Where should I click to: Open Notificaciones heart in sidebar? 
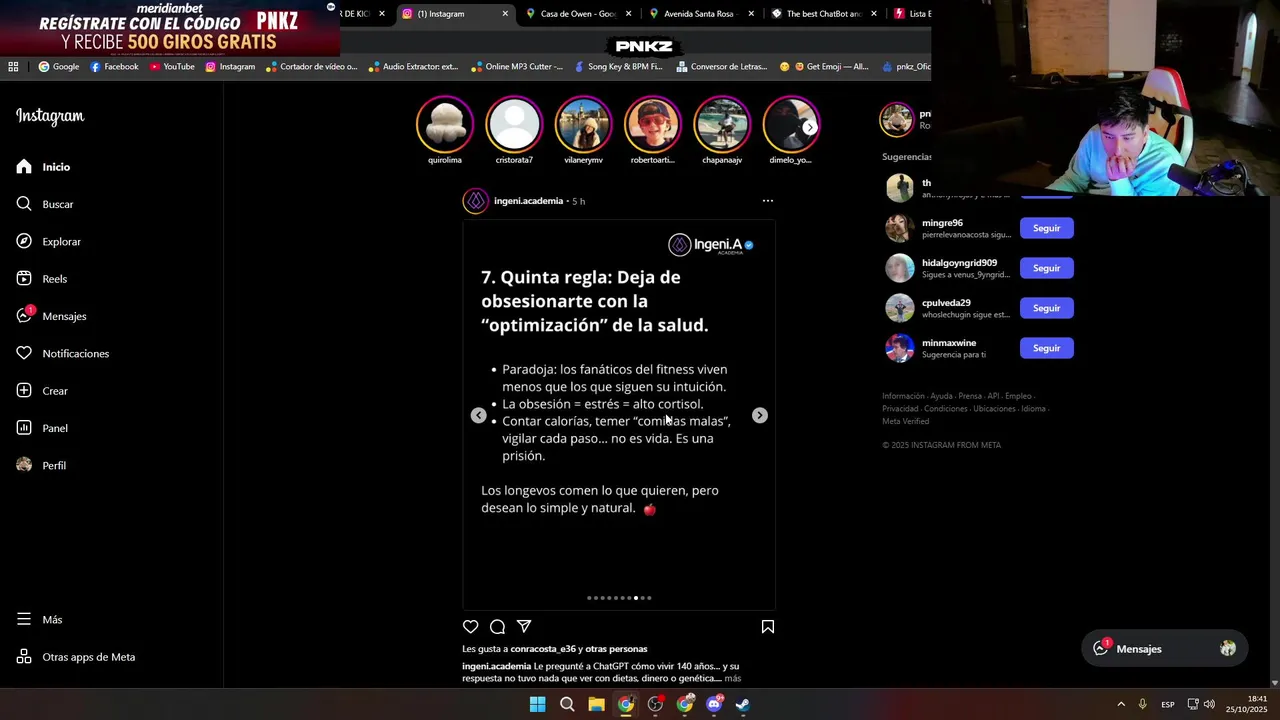[x=62, y=353]
